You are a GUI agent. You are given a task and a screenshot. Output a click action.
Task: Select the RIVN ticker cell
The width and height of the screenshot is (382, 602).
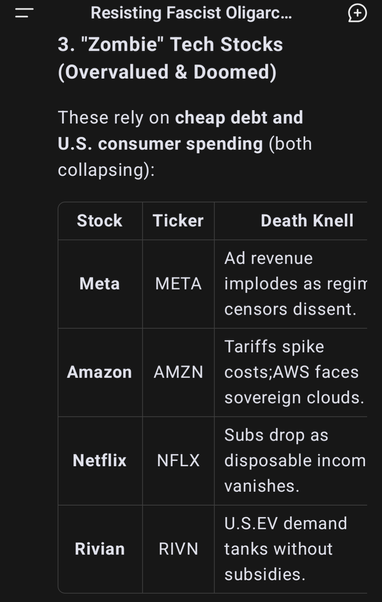coord(178,549)
